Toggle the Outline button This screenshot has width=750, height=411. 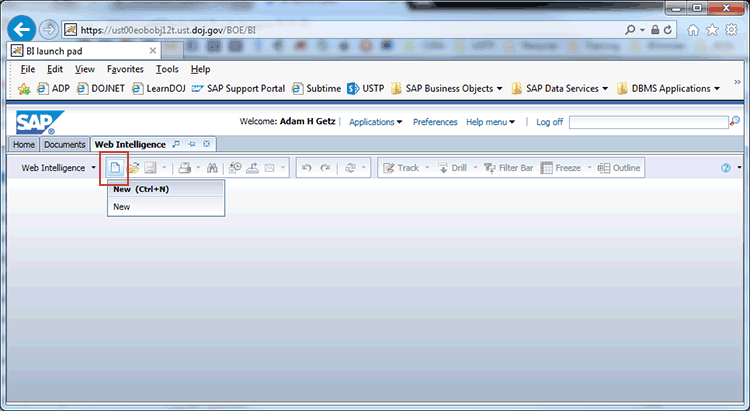[x=619, y=168]
